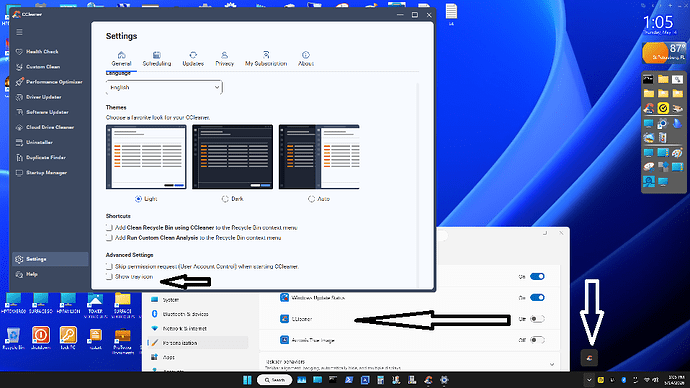Click the CCleaner settings vertical scrollbar

(417, 185)
